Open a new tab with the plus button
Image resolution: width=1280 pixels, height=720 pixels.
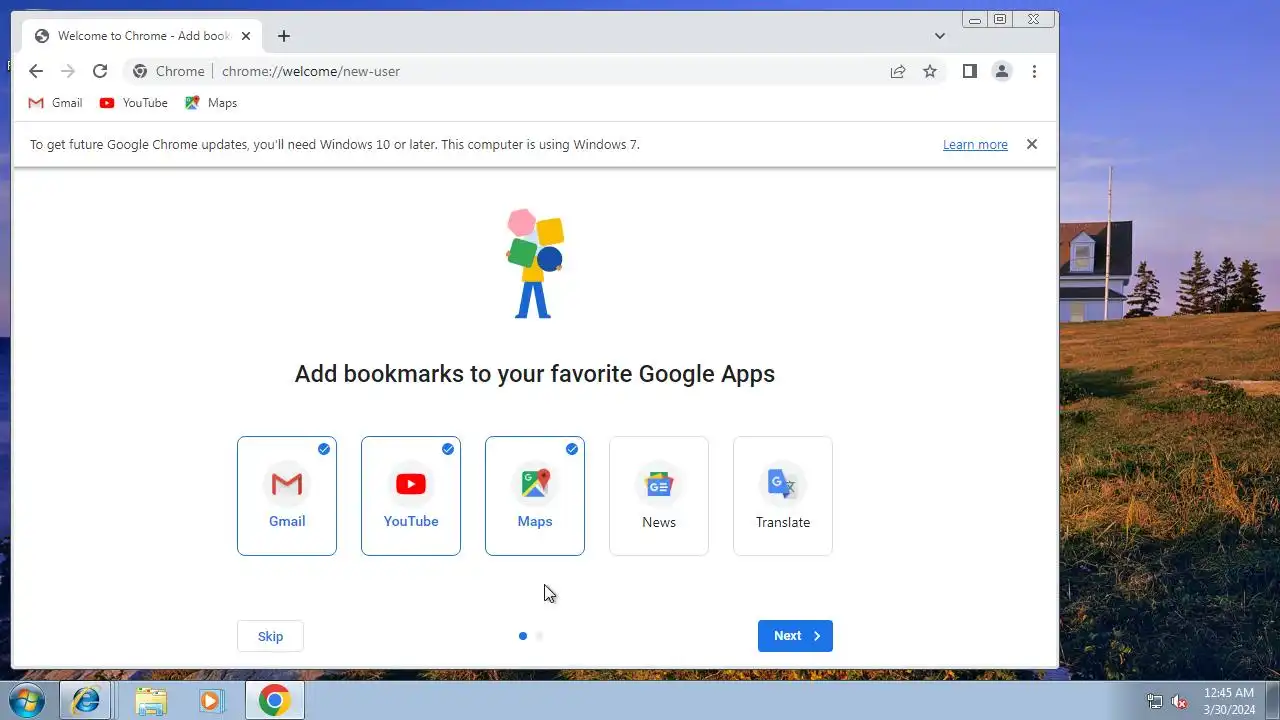(284, 36)
